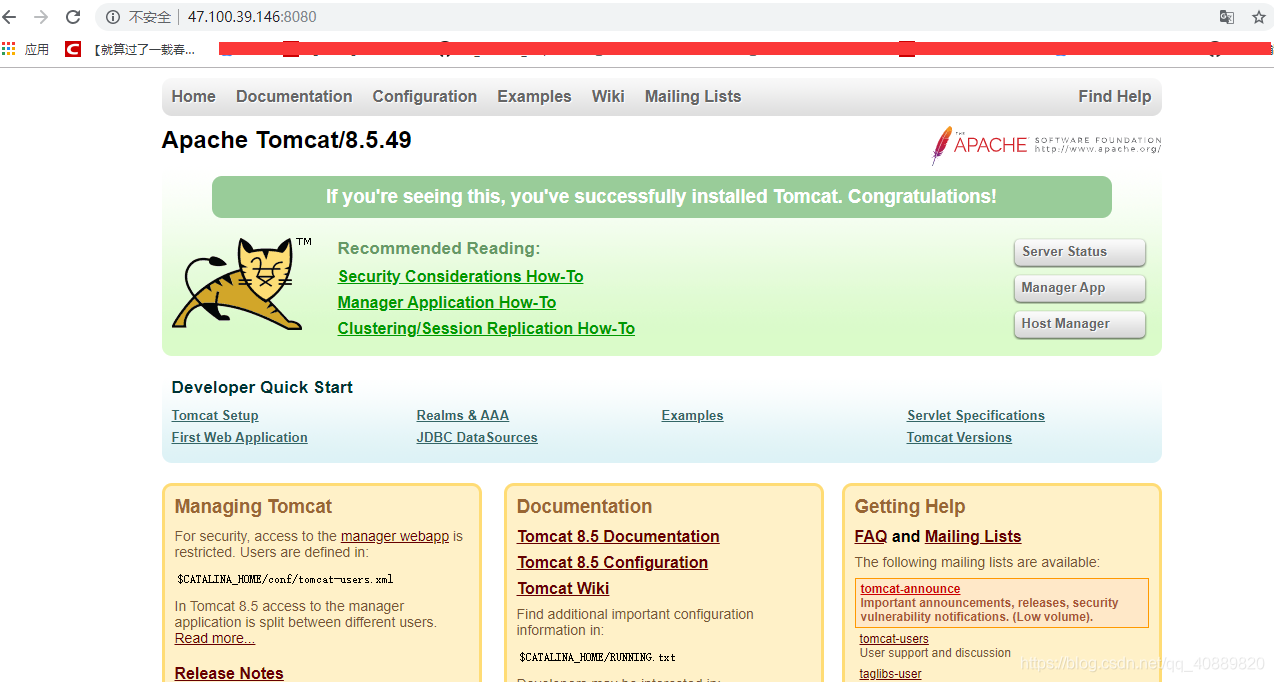
Task: Click the Recommended Reading heading
Action: click(x=439, y=248)
